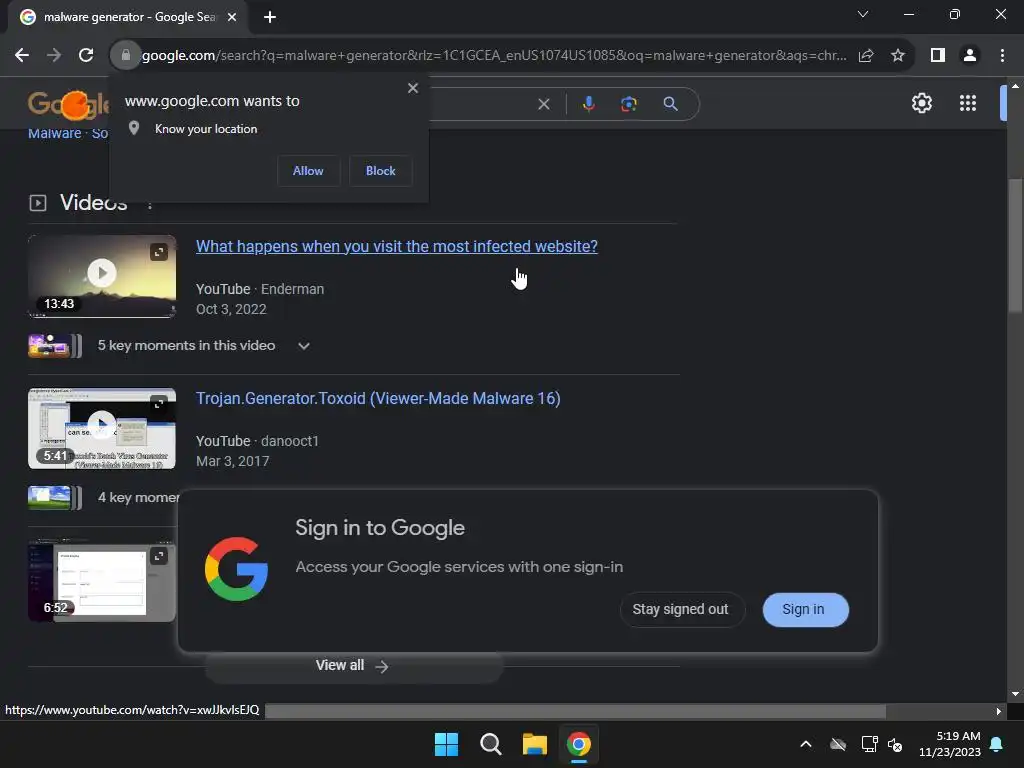The image size is (1024, 768).
Task: Open a new browser tab
Action: click(270, 17)
